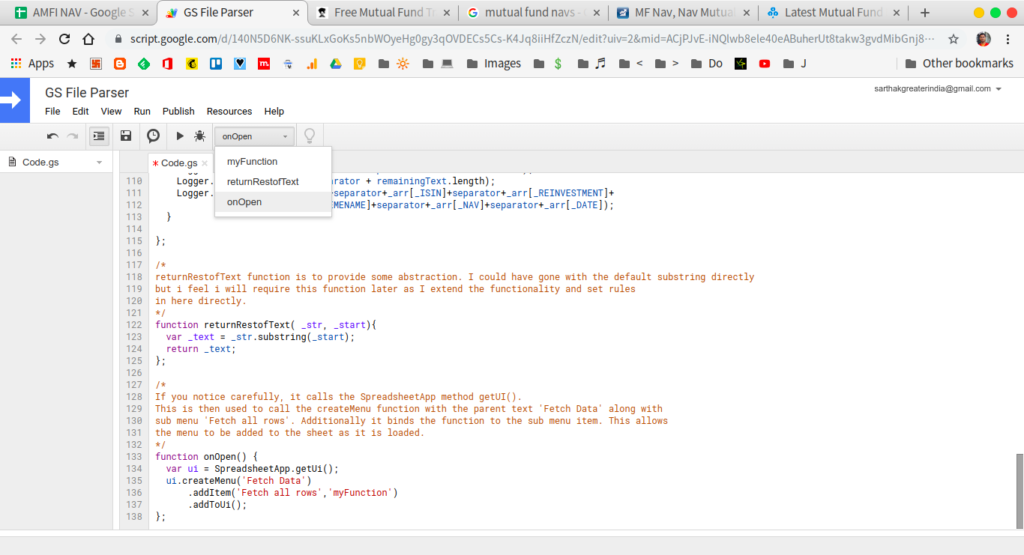
Task: Switch to the Latest Mutual Fund tab
Action: point(833,12)
